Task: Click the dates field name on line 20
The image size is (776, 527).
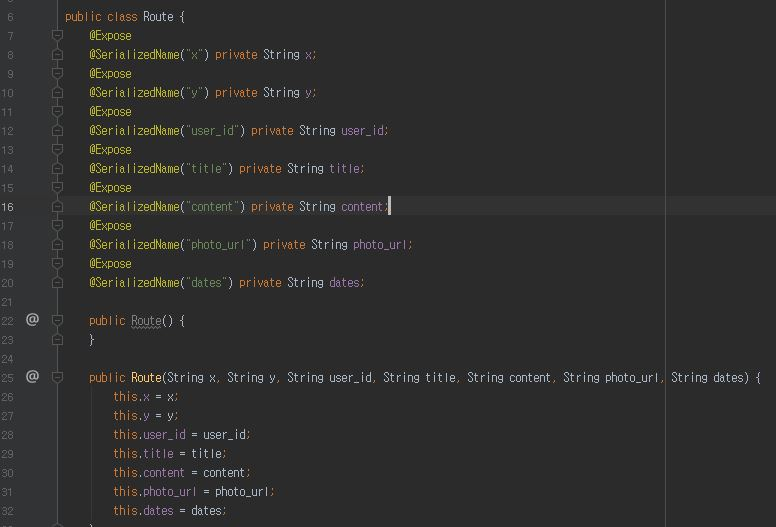Action: coord(344,283)
